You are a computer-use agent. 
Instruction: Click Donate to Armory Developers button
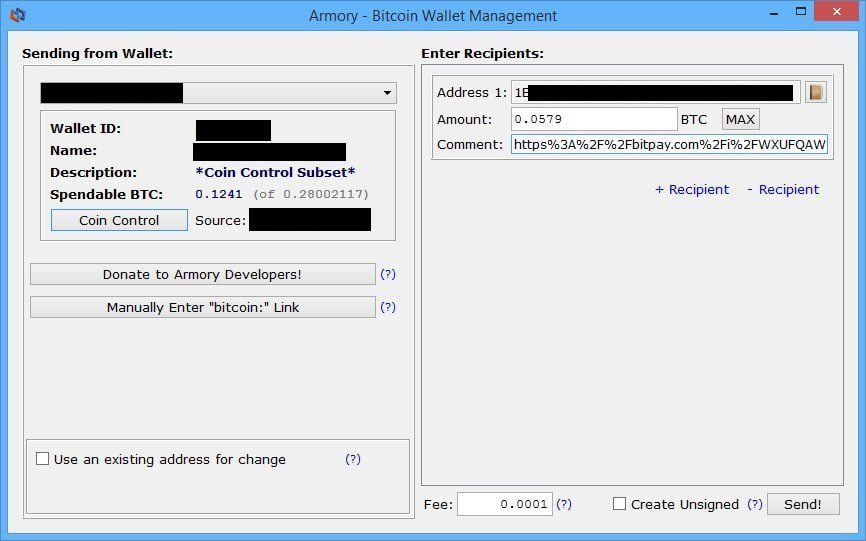[203, 274]
